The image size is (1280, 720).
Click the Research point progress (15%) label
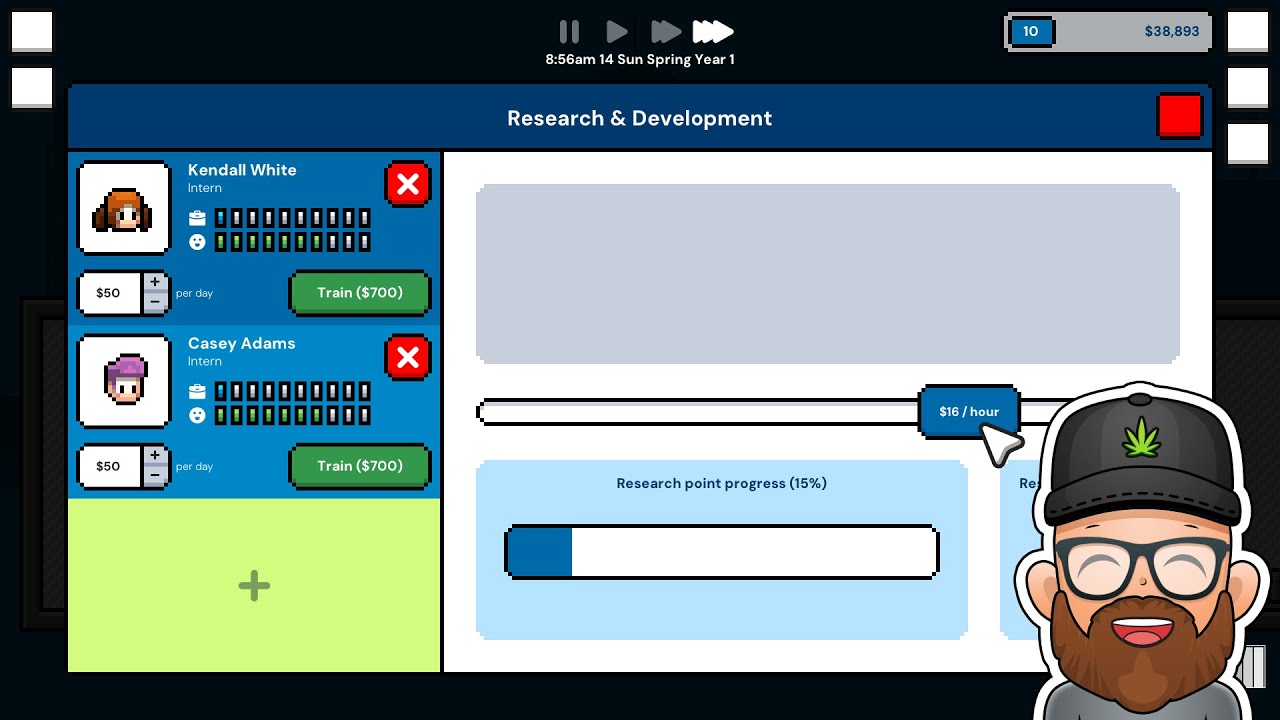[x=722, y=483]
